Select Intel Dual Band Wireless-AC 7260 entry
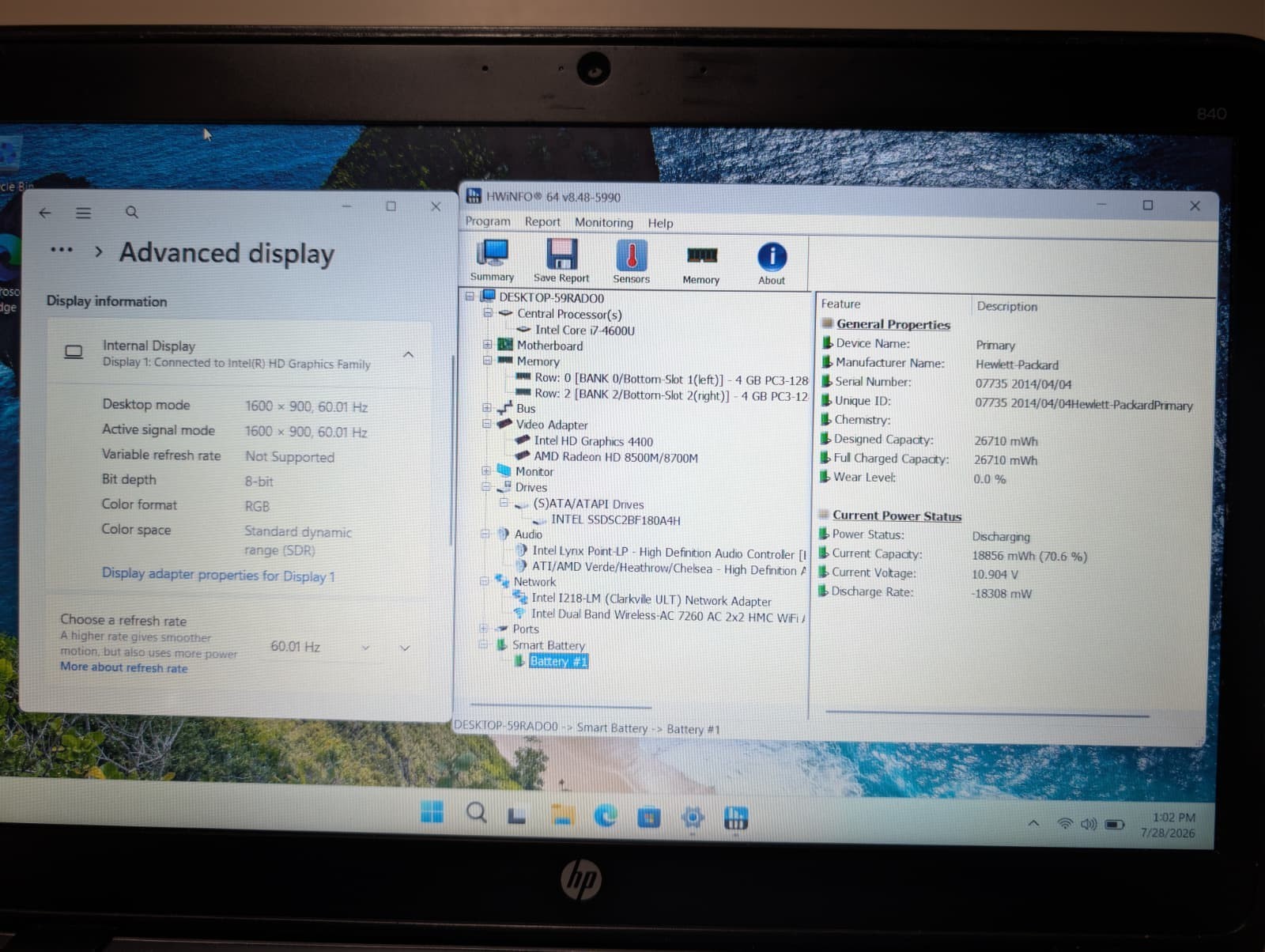 [x=668, y=615]
